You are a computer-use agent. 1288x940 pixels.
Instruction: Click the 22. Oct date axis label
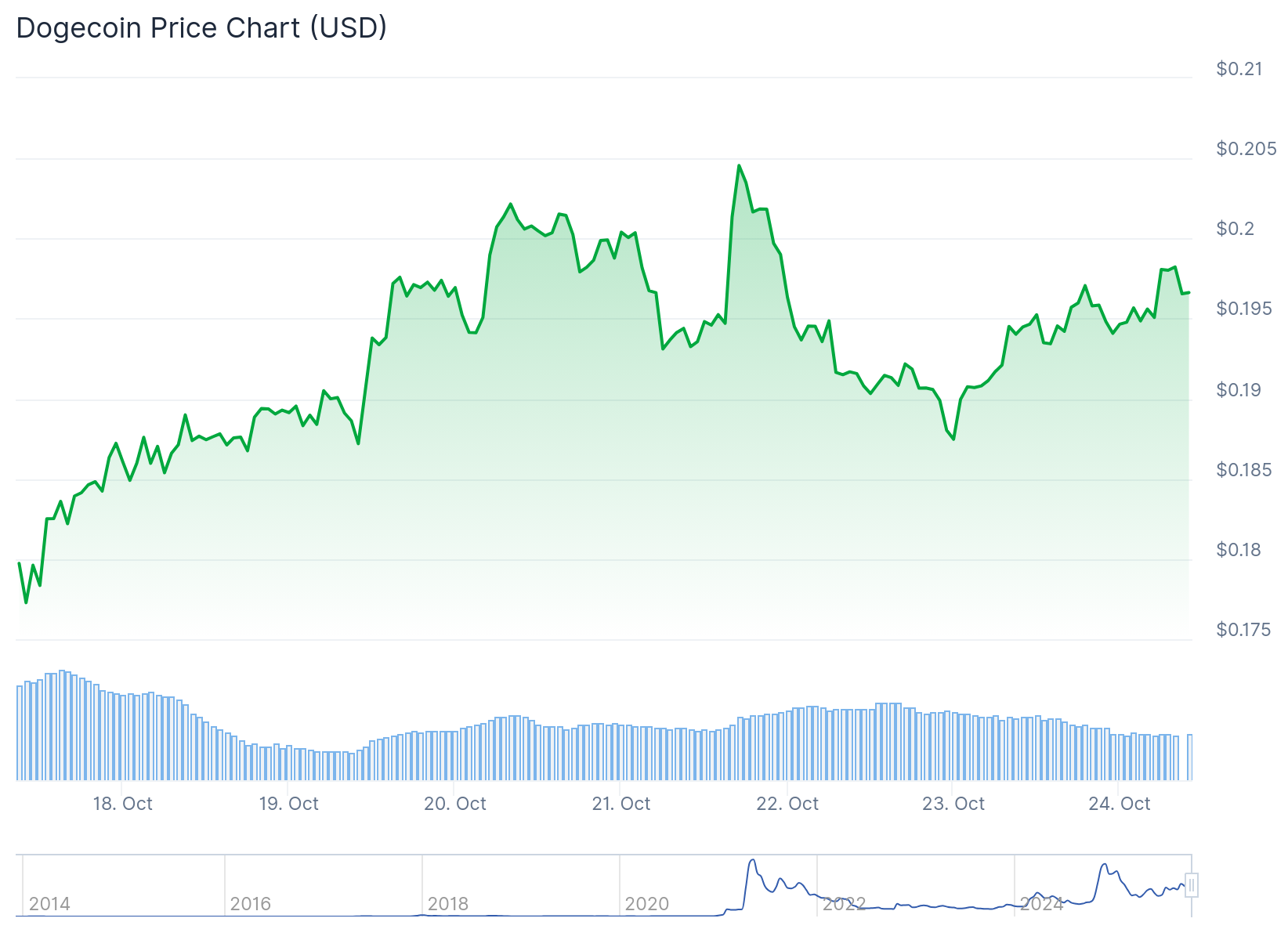point(787,804)
